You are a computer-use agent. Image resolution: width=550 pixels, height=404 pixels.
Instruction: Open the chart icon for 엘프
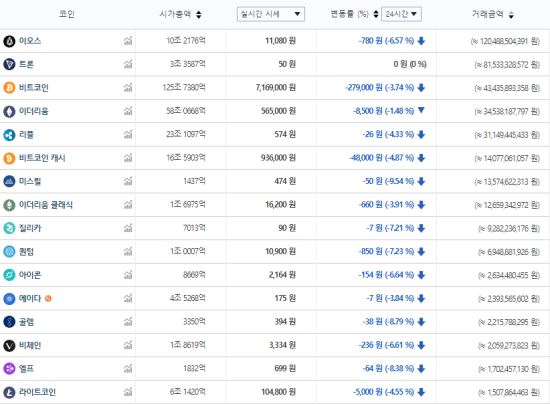pyautogui.click(x=128, y=369)
